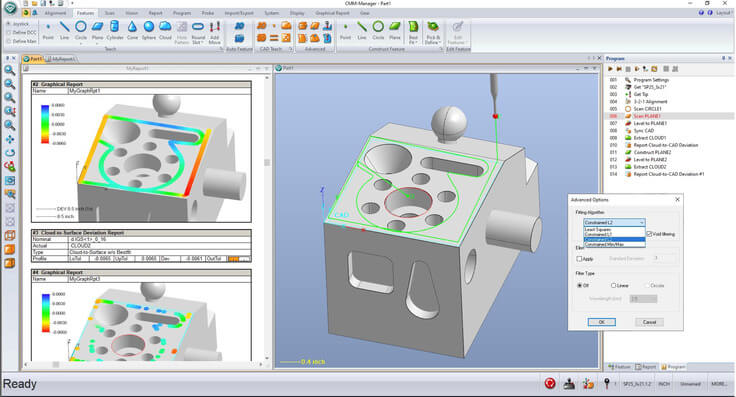Enable the Apply filter checkbox
Screen dimensions: 736x397
[579, 259]
